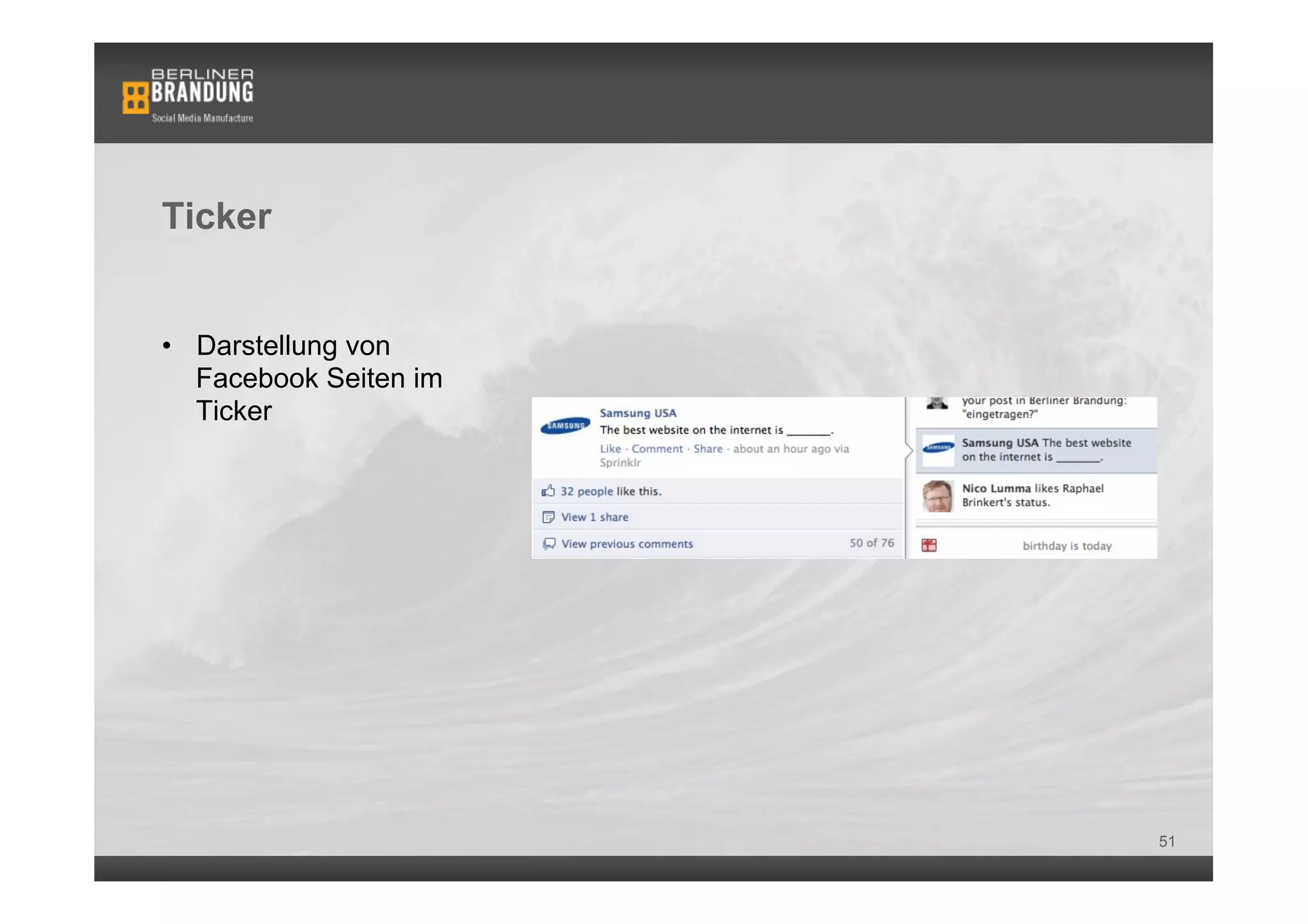
Task: Click the birthday gift icon
Action: coord(929,545)
